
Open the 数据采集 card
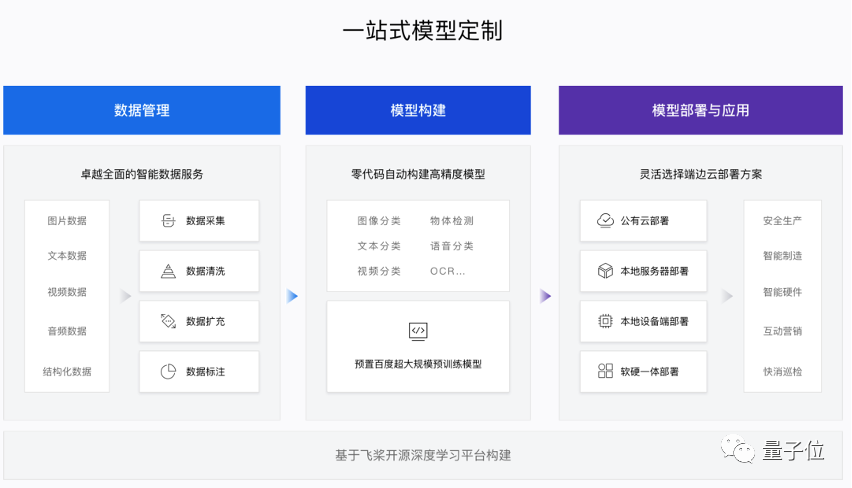point(199,221)
